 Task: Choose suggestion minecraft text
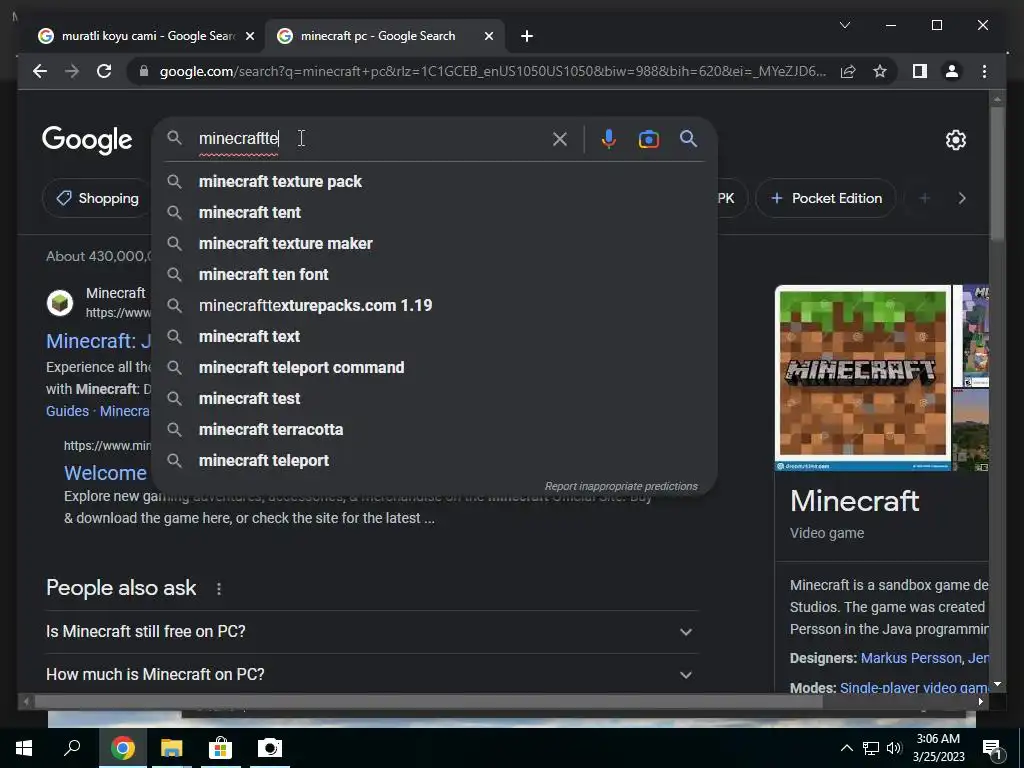click(x=434, y=336)
